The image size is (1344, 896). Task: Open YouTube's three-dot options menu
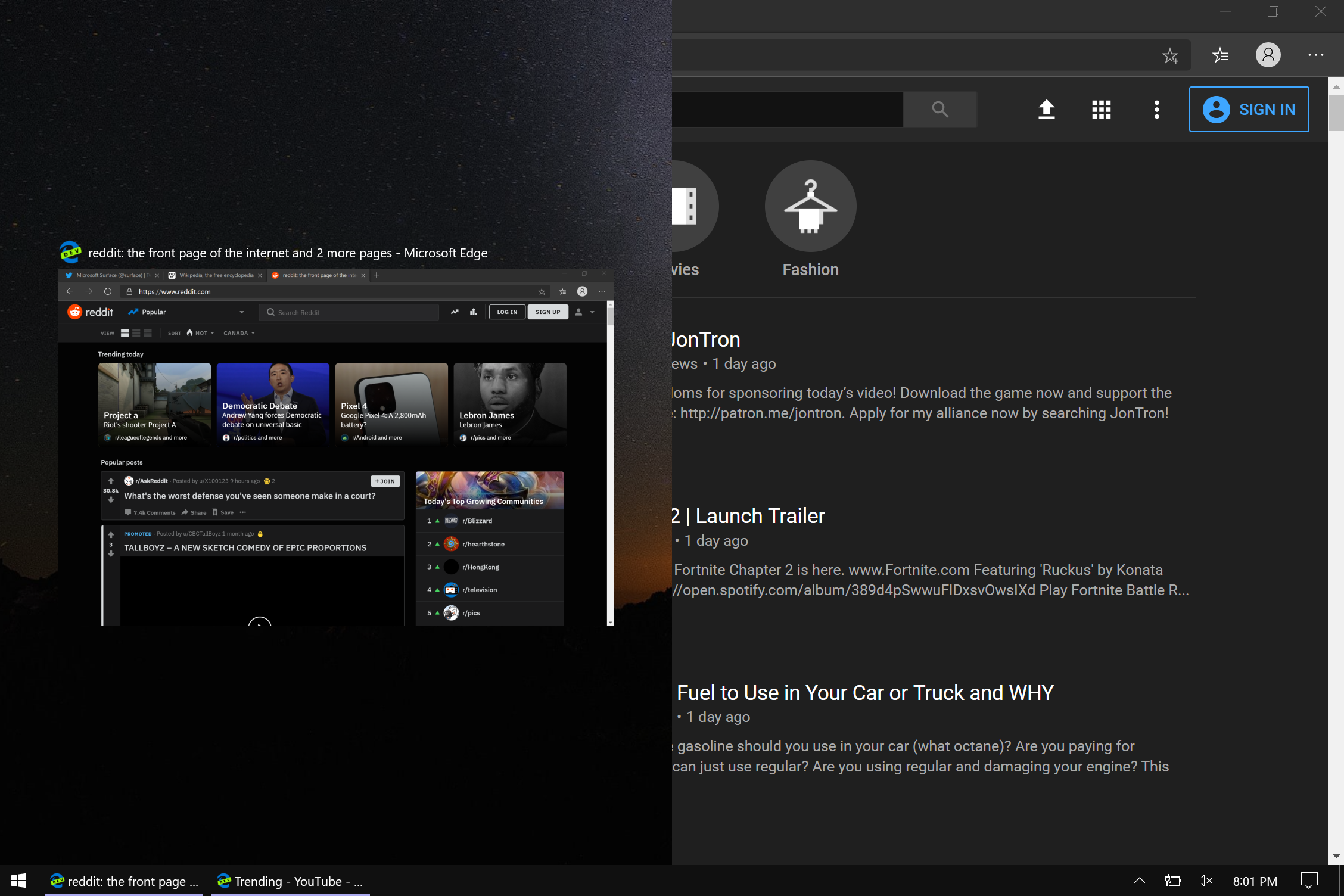[x=1156, y=109]
